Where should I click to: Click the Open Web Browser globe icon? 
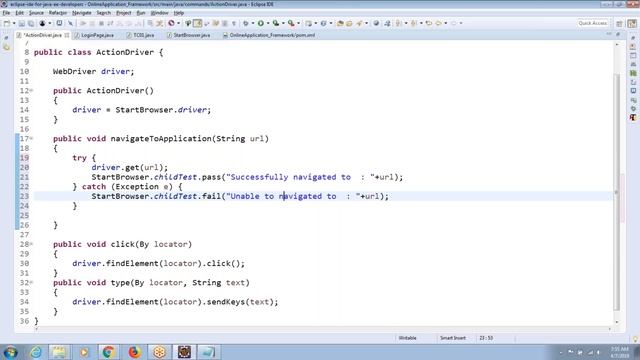coord(376,23)
